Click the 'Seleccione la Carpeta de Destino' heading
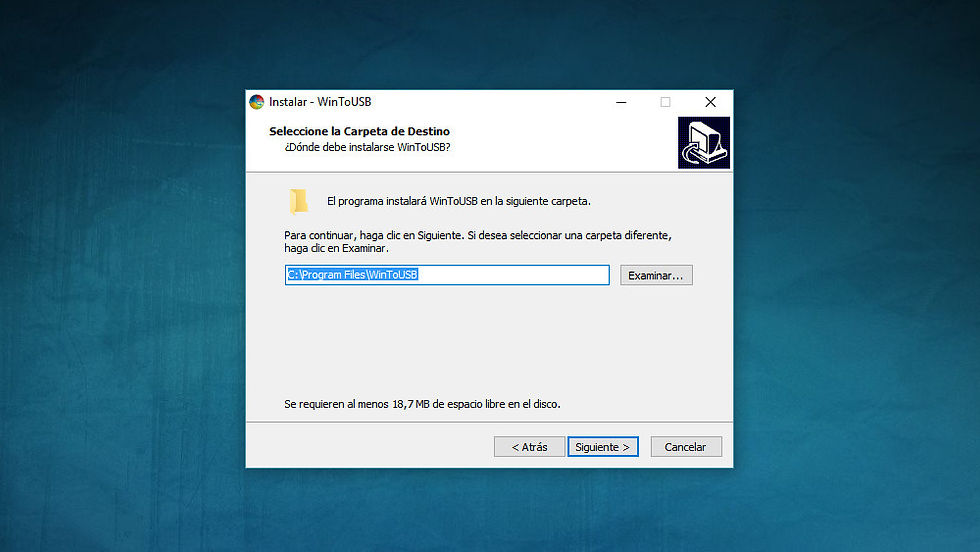The width and height of the screenshot is (980, 552). pos(359,131)
